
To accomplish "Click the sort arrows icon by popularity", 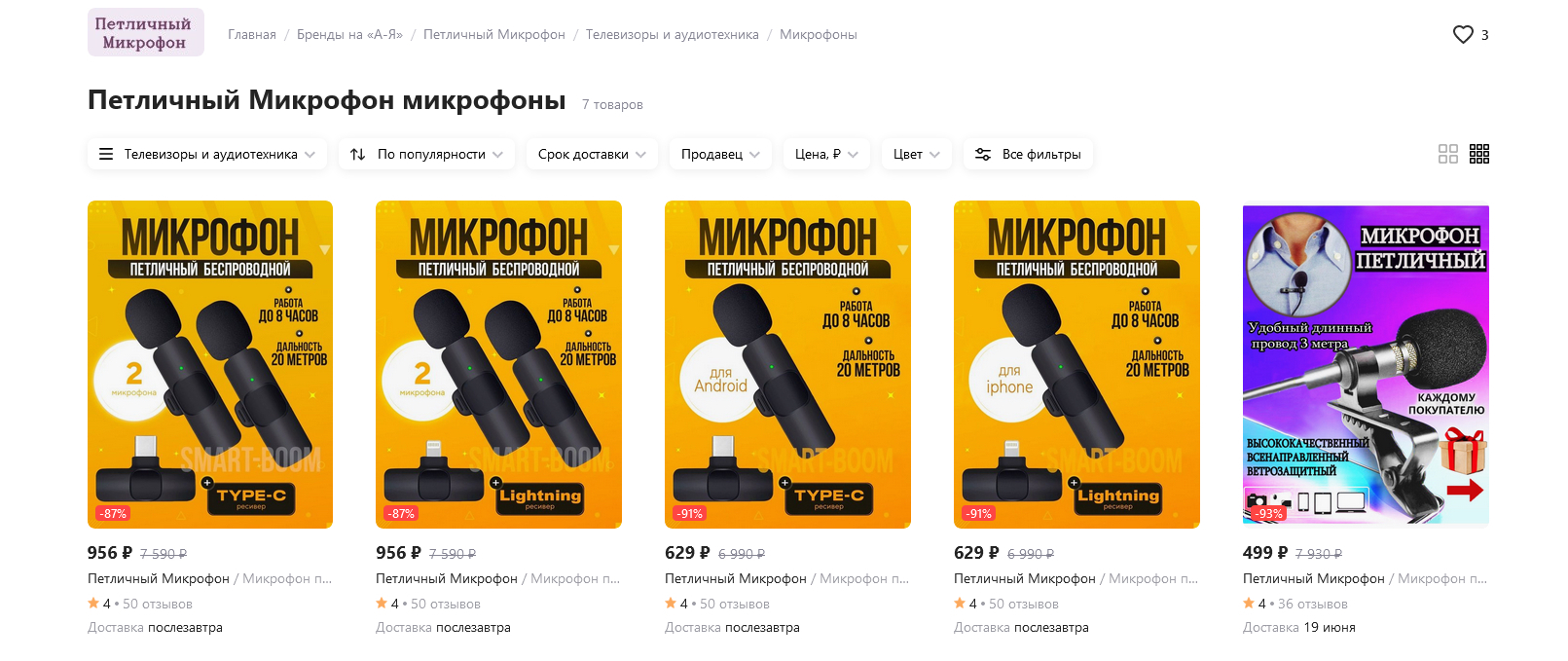I will pyautogui.click(x=358, y=154).
